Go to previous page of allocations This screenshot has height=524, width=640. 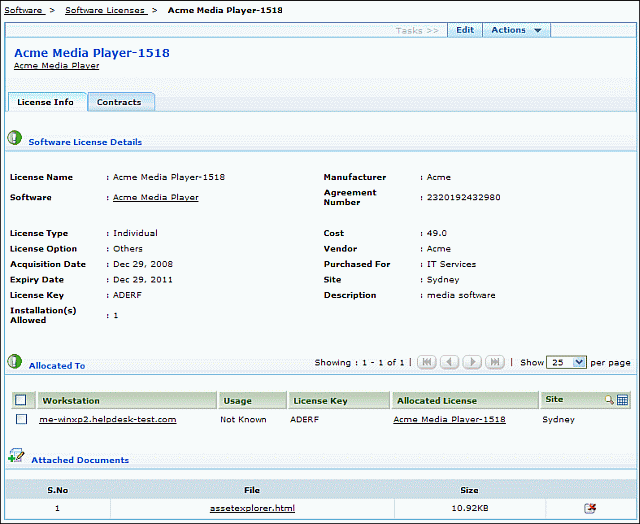coord(449,362)
